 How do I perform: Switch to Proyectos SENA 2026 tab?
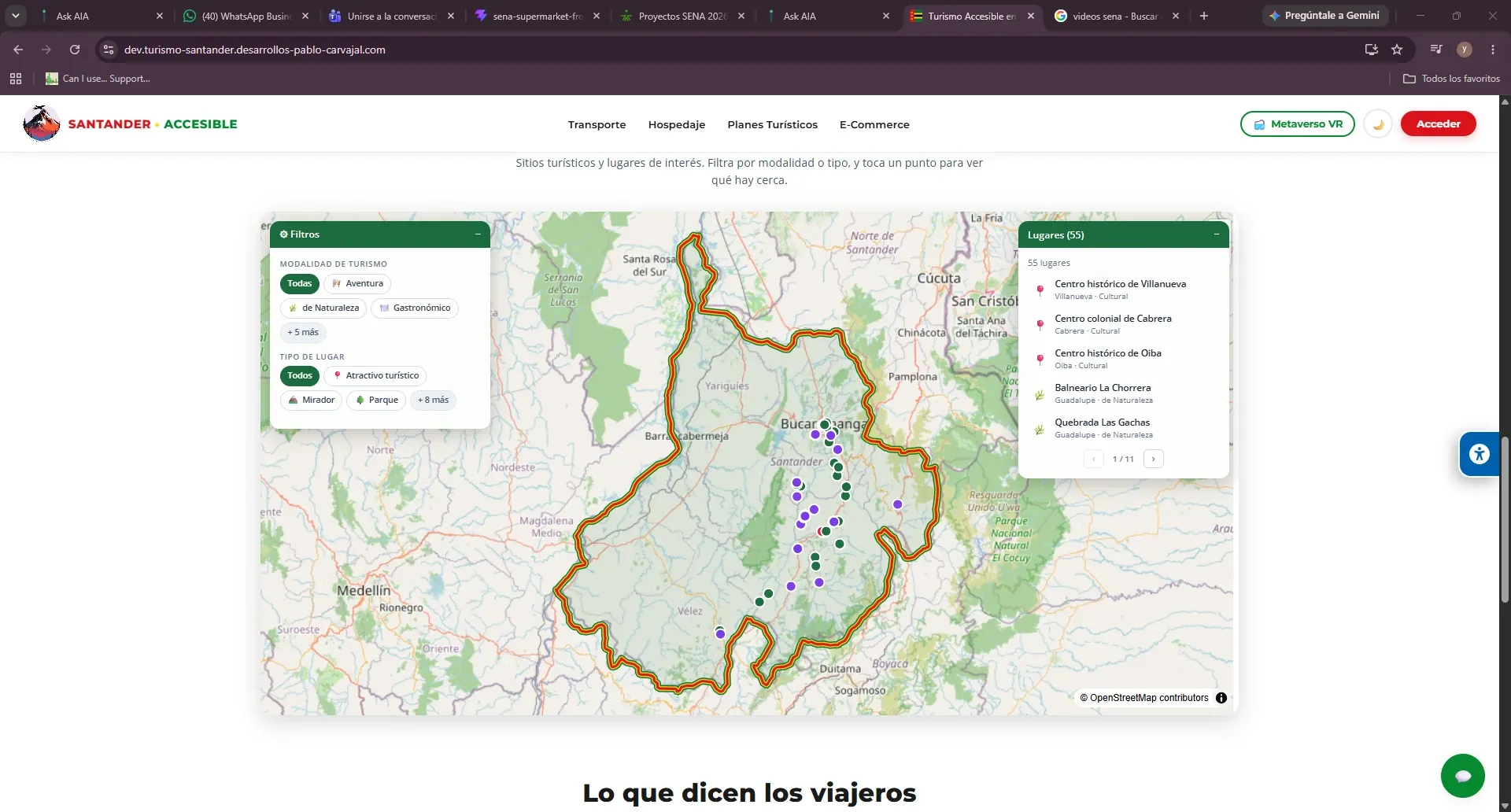click(x=682, y=16)
